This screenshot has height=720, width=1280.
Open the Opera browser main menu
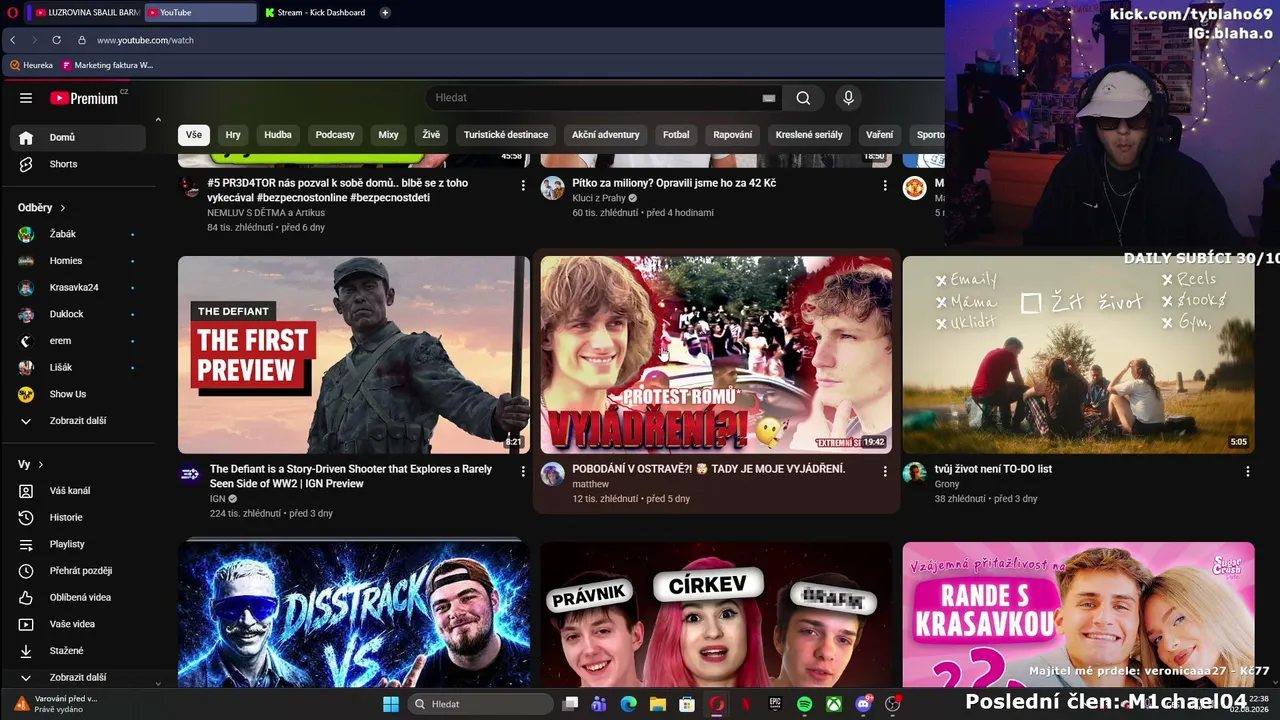(10, 13)
